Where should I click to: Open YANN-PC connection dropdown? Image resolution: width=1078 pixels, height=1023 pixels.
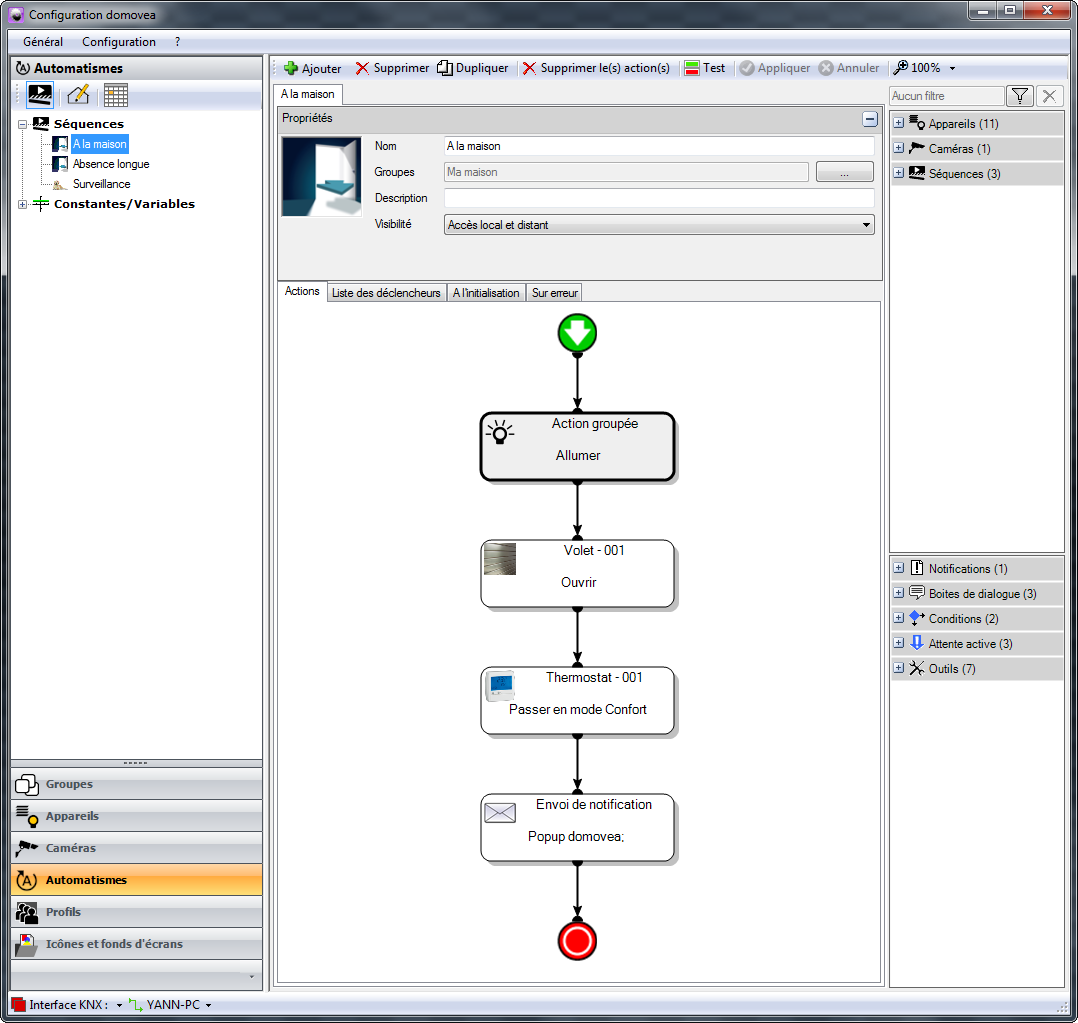[x=208, y=1005]
